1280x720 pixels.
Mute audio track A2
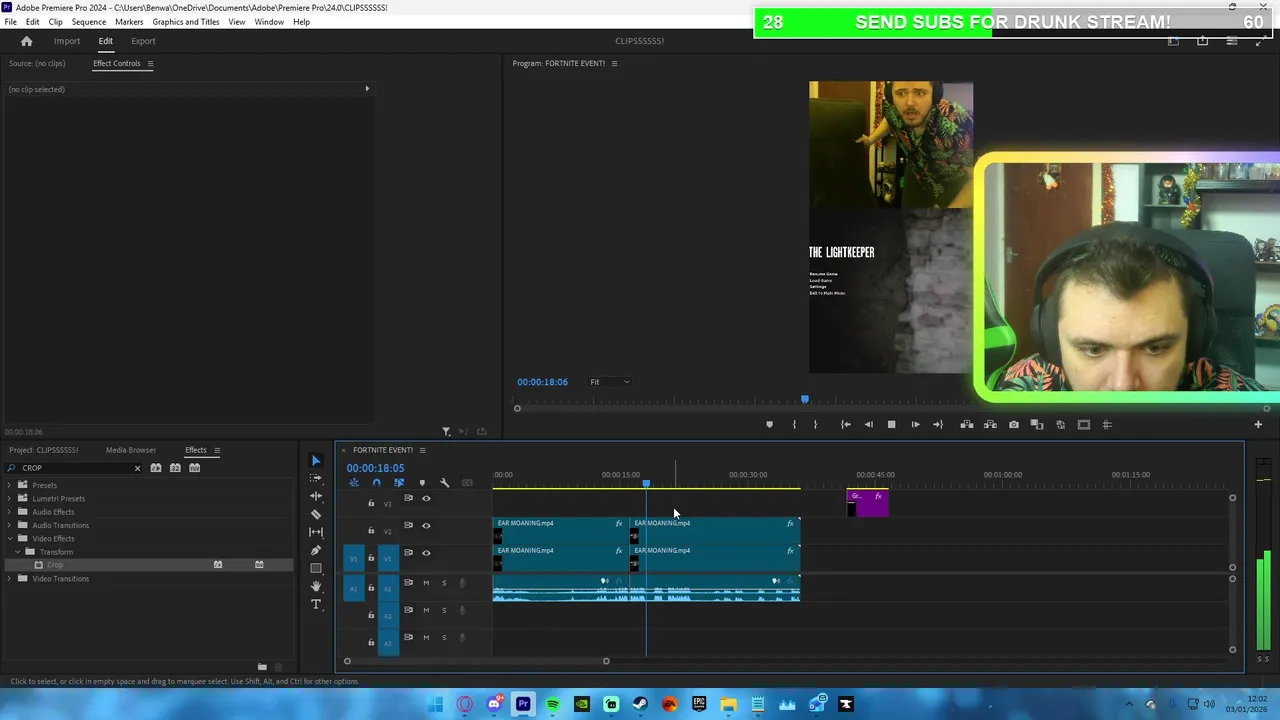point(426,610)
